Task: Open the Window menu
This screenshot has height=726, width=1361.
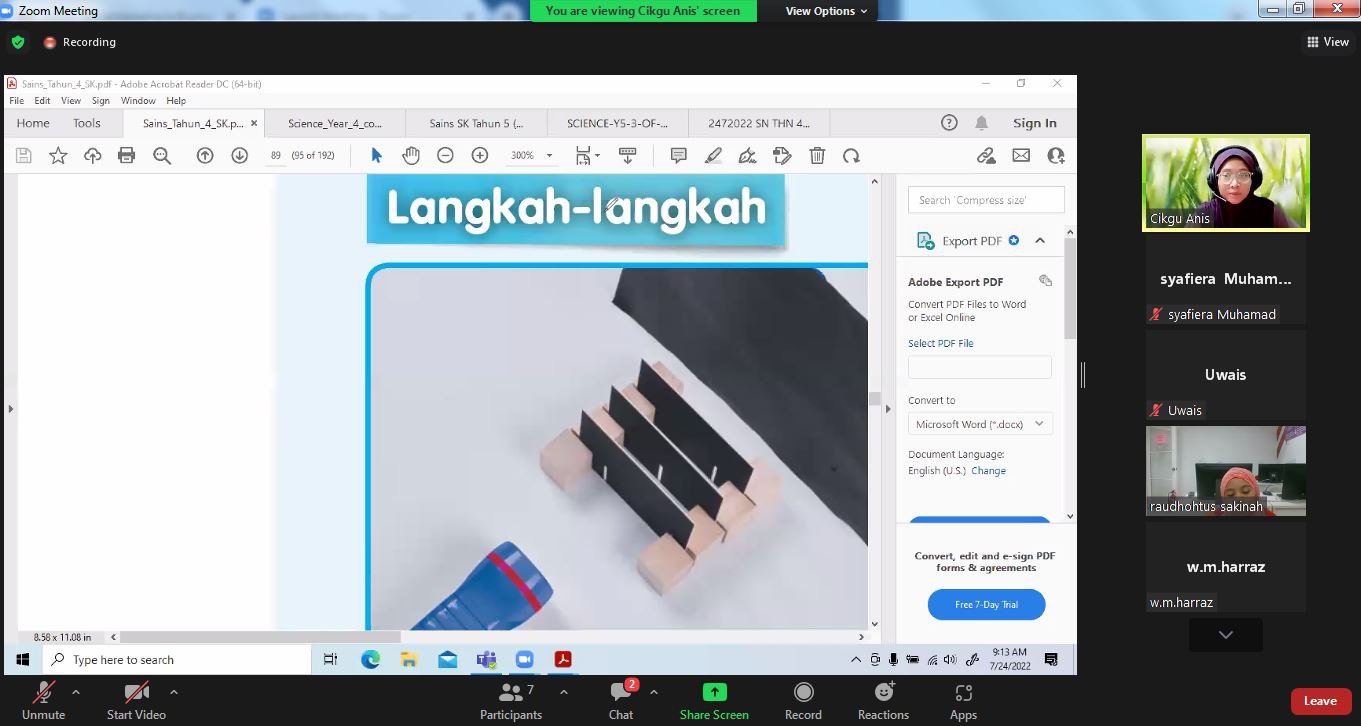Action: [138, 101]
